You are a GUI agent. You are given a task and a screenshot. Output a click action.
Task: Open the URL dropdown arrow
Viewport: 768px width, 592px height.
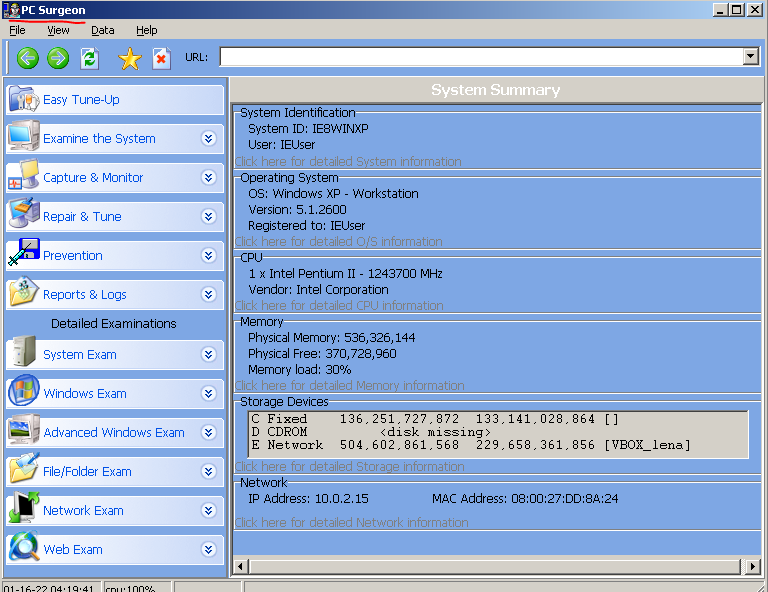750,57
